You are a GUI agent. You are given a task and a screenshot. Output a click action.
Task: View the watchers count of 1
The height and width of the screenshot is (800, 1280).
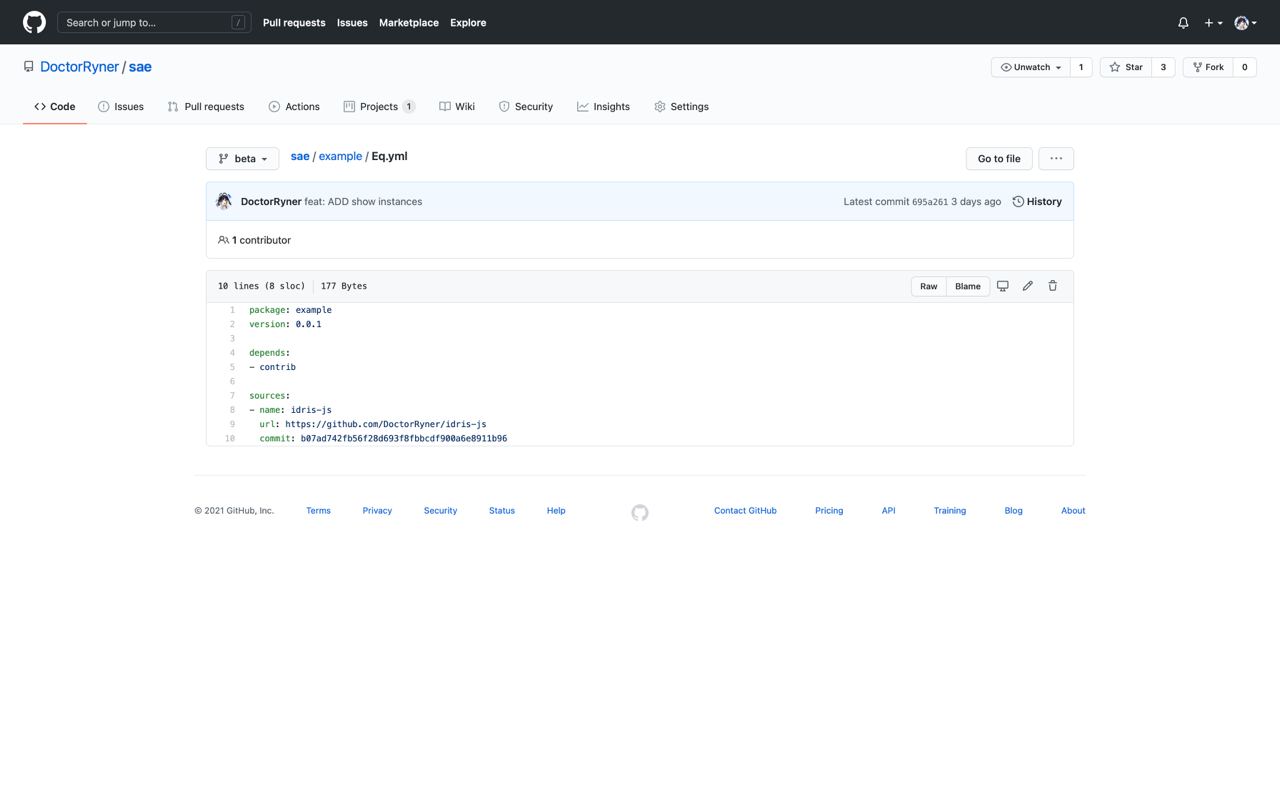tap(1081, 67)
